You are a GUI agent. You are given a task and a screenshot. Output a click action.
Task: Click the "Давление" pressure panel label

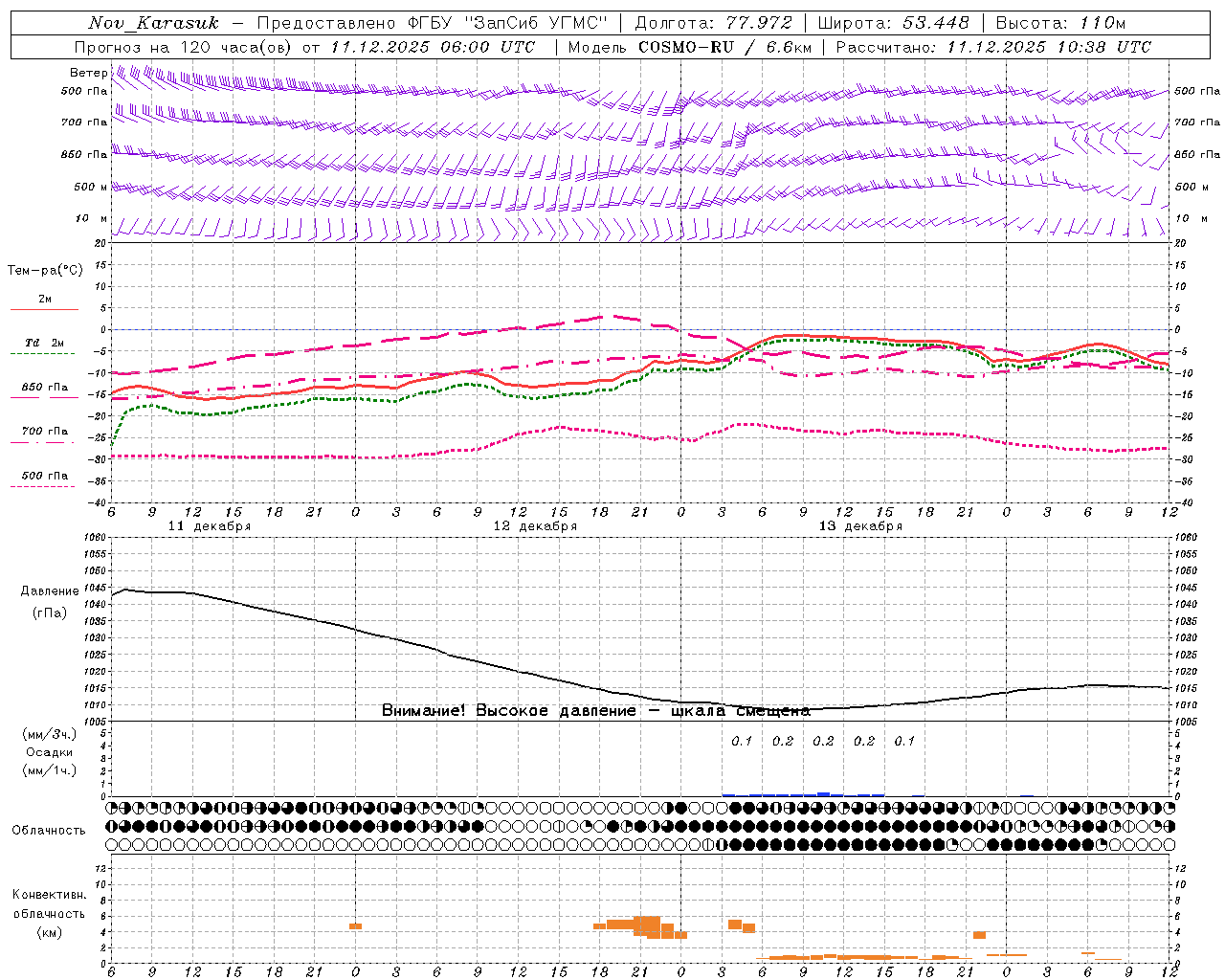[50, 591]
